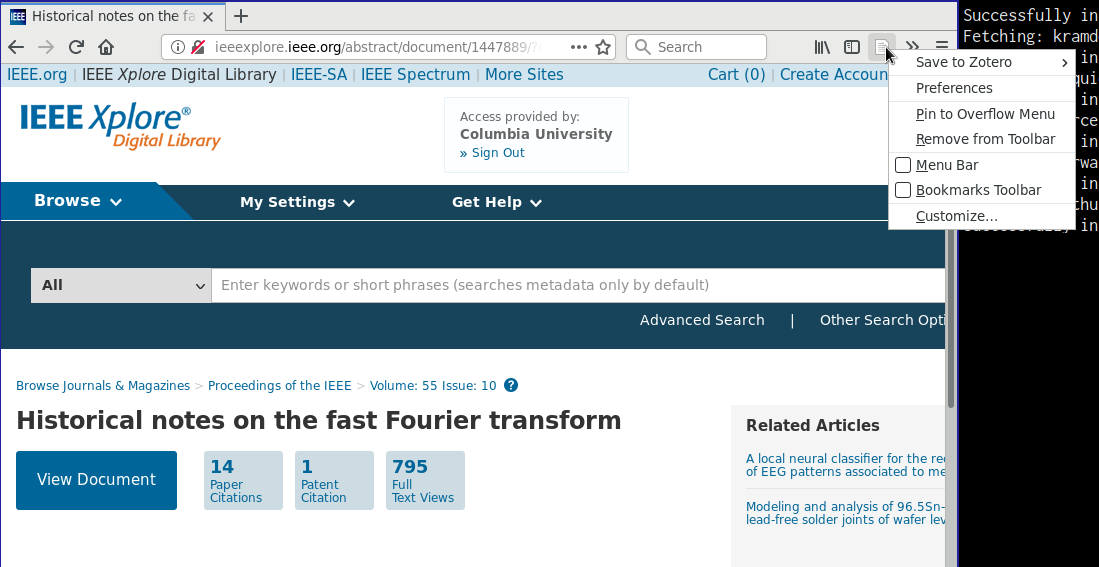
Task: Show sidebars using the sidebar icon
Action: pyautogui.click(x=852, y=47)
